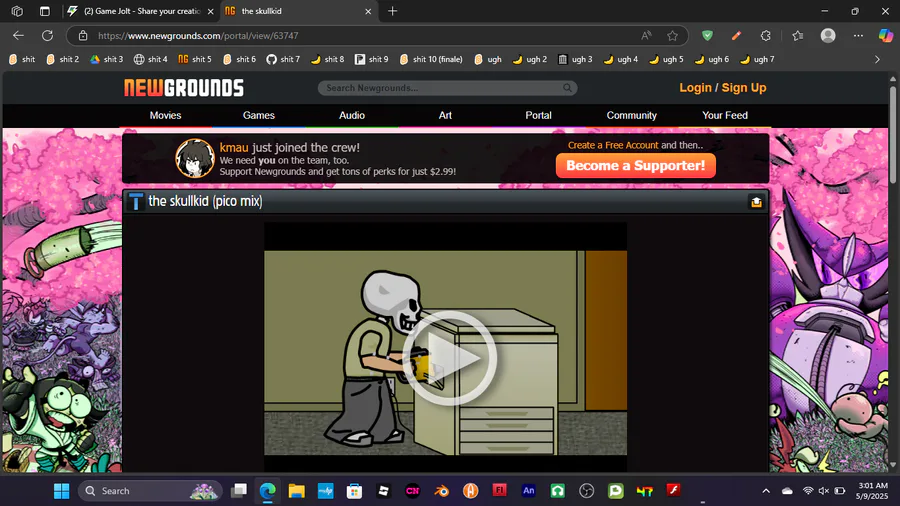
Task: Click the Newgrounds logo
Action: click(x=184, y=88)
